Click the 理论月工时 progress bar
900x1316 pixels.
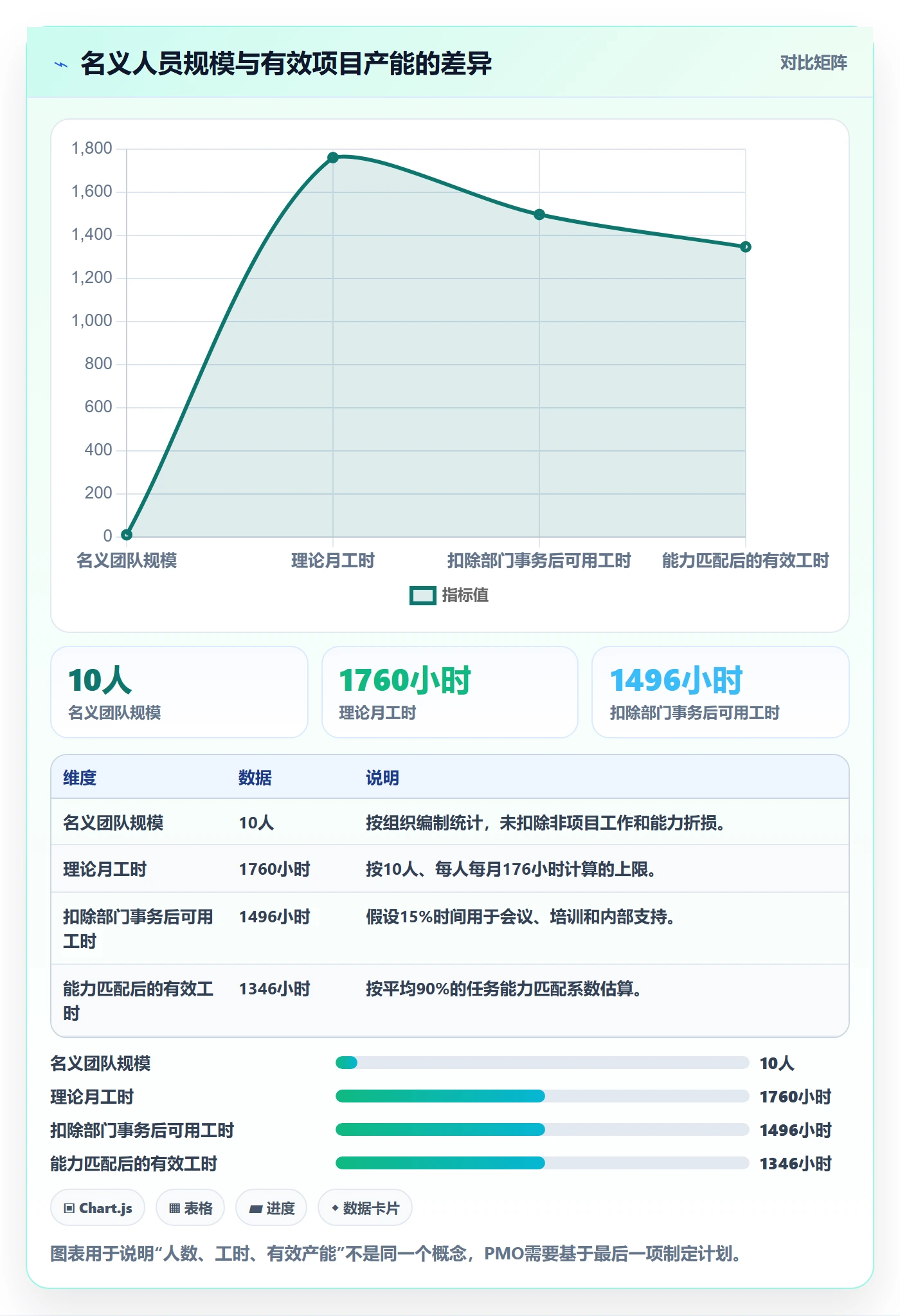pyautogui.click(x=542, y=1096)
